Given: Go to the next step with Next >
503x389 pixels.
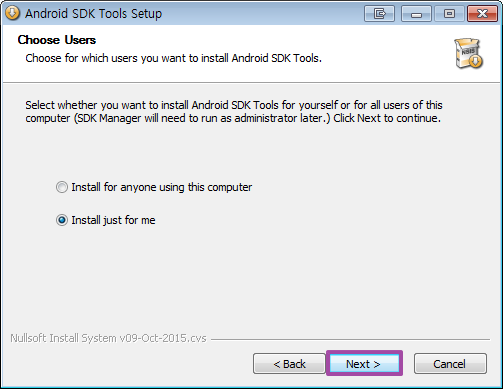Looking at the screenshot, I should click(364, 363).
